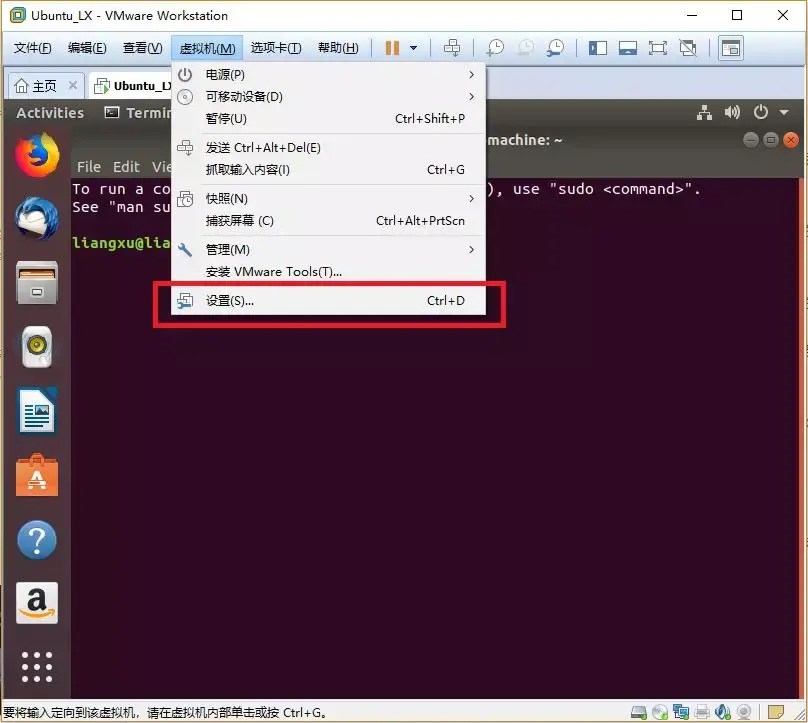This screenshot has width=808, height=723.
Task: Open the message log note icon
Action: click(x=776, y=712)
